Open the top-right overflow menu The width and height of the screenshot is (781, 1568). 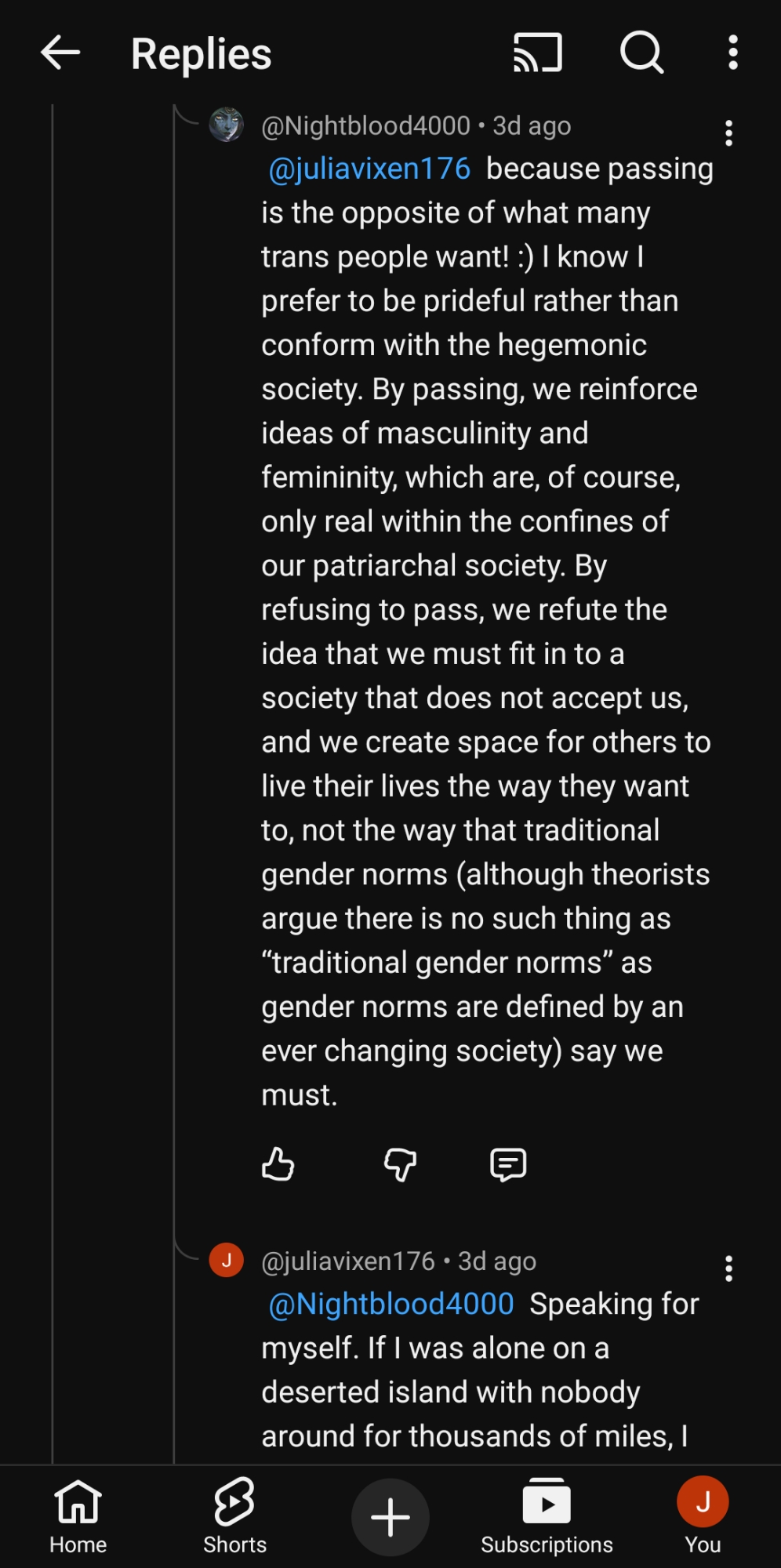pyautogui.click(x=732, y=53)
